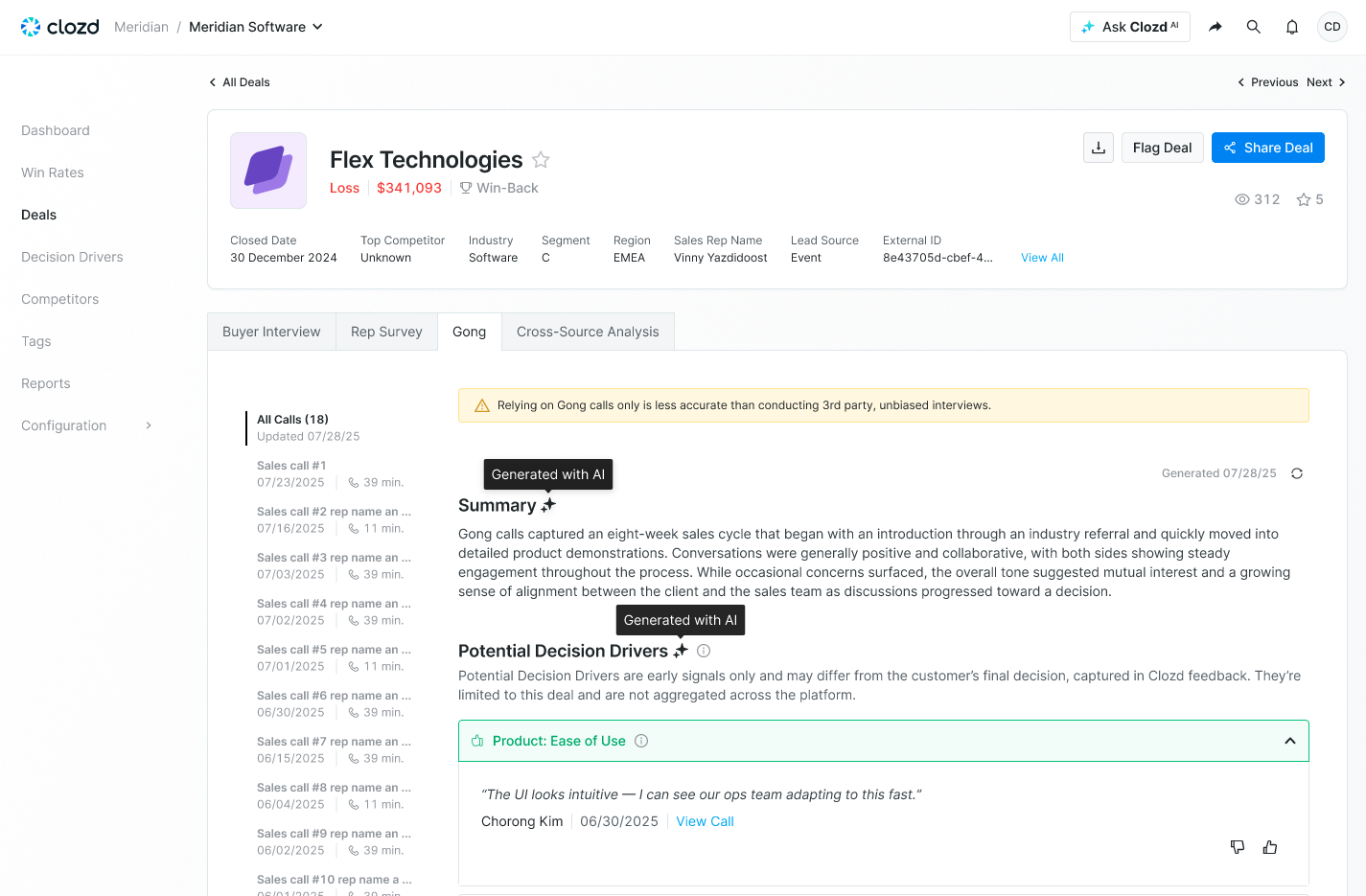Collapse the Product: Ease of Use section
This screenshot has height=896, width=1366.
pos(1290,741)
